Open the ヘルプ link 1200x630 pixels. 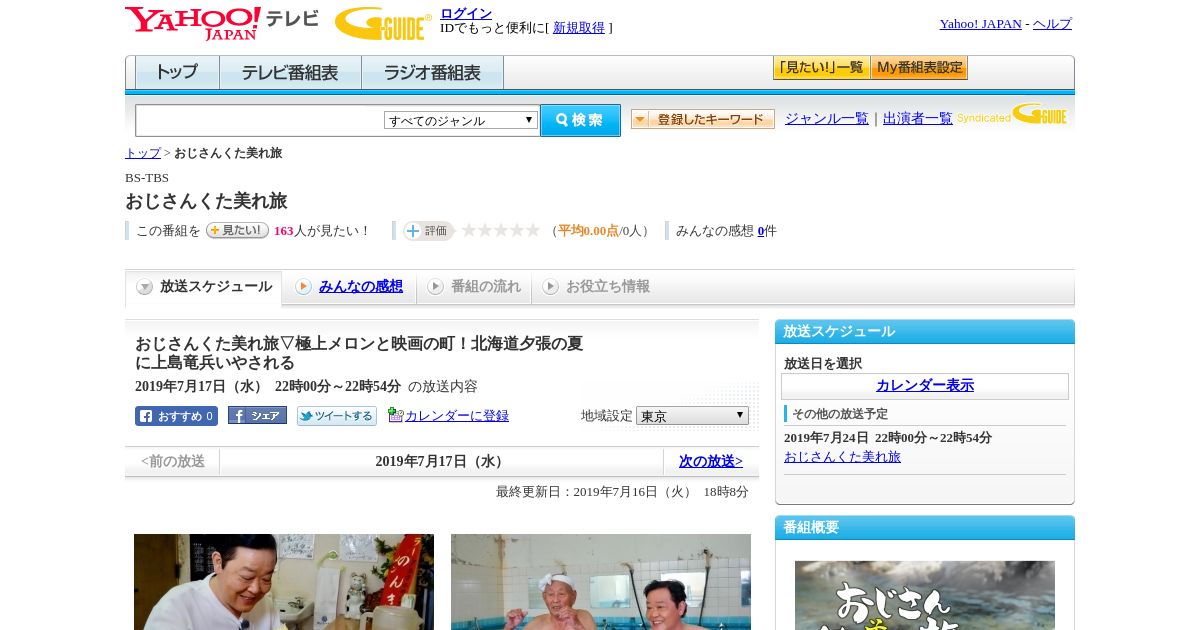(x=1052, y=24)
